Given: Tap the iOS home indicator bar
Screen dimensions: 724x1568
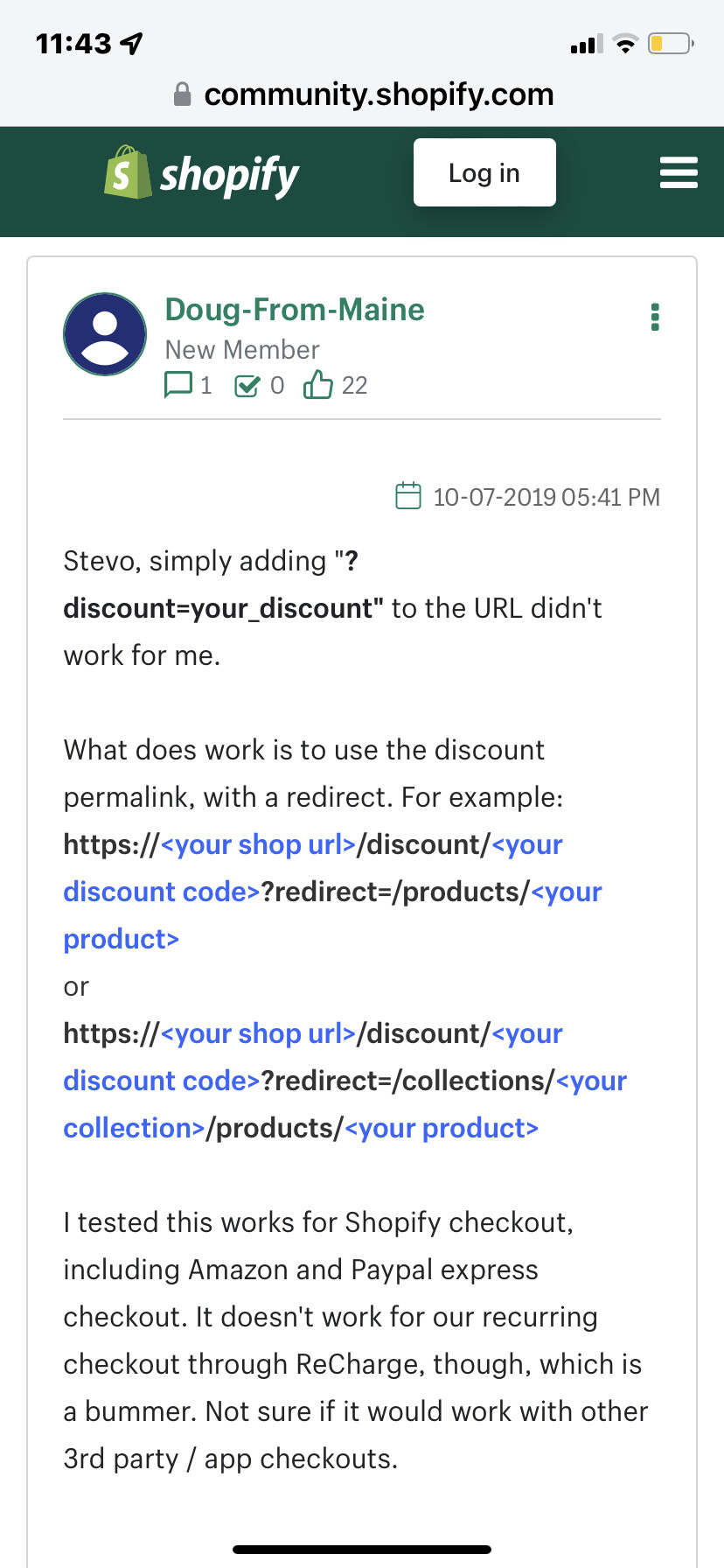Looking at the screenshot, I should [x=362, y=1550].
